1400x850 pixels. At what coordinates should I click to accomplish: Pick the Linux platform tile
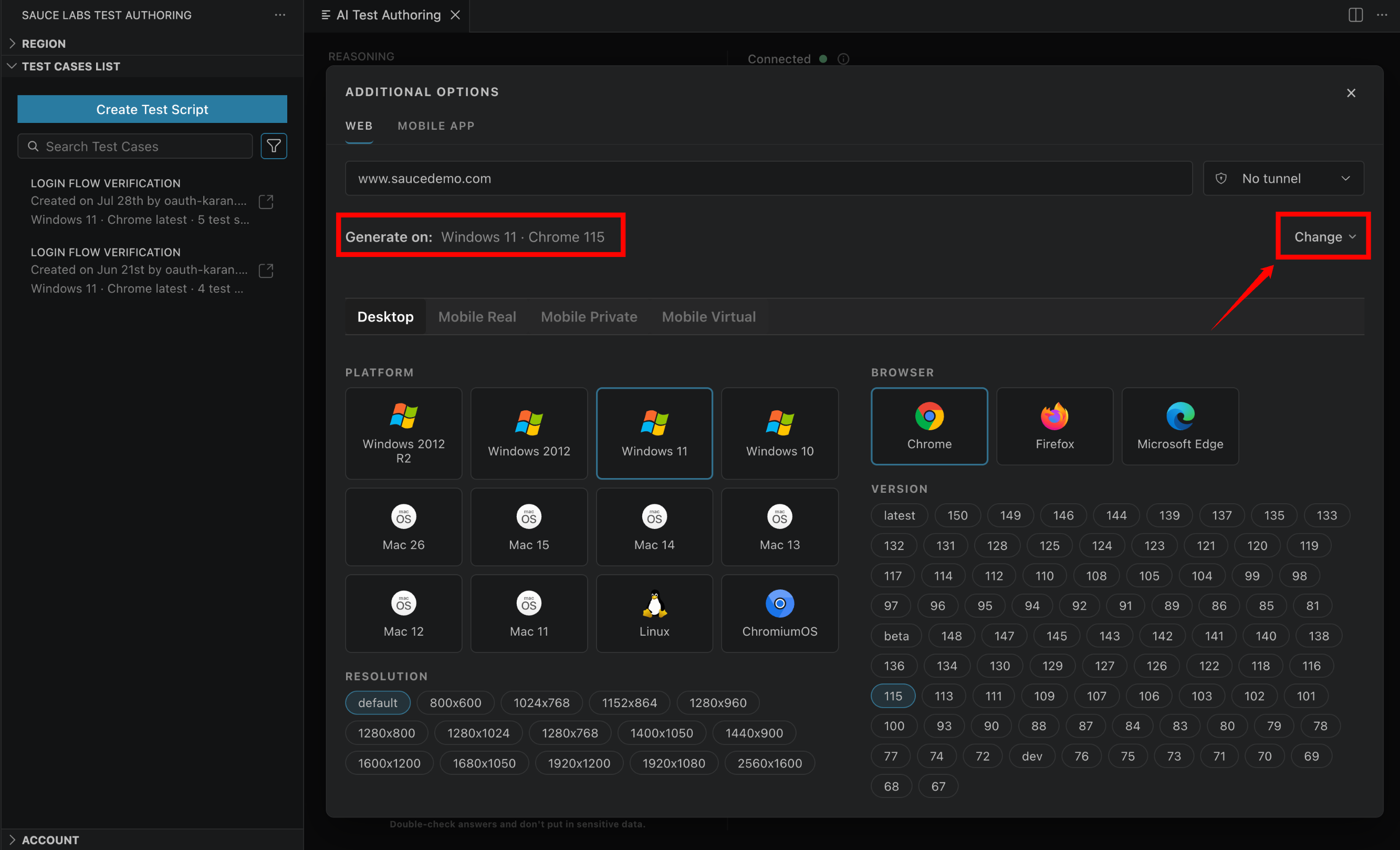[x=654, y=613]
